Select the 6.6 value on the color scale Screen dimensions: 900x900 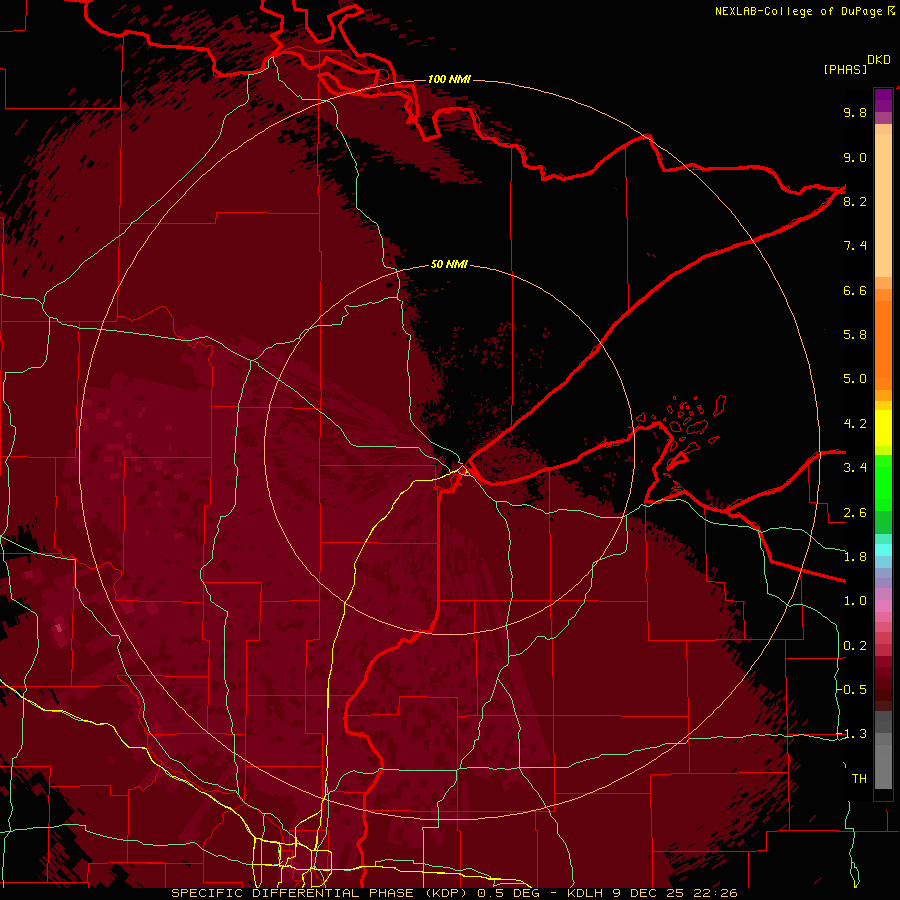(x=855, y=290)
